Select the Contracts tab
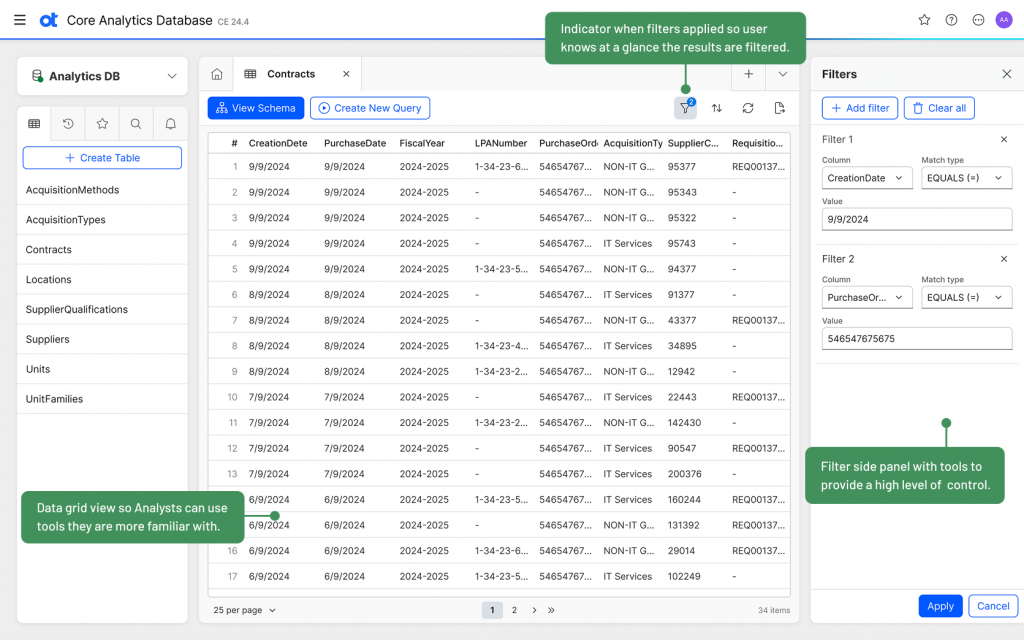Screen dimensions: 1024x640 (290, 74)
